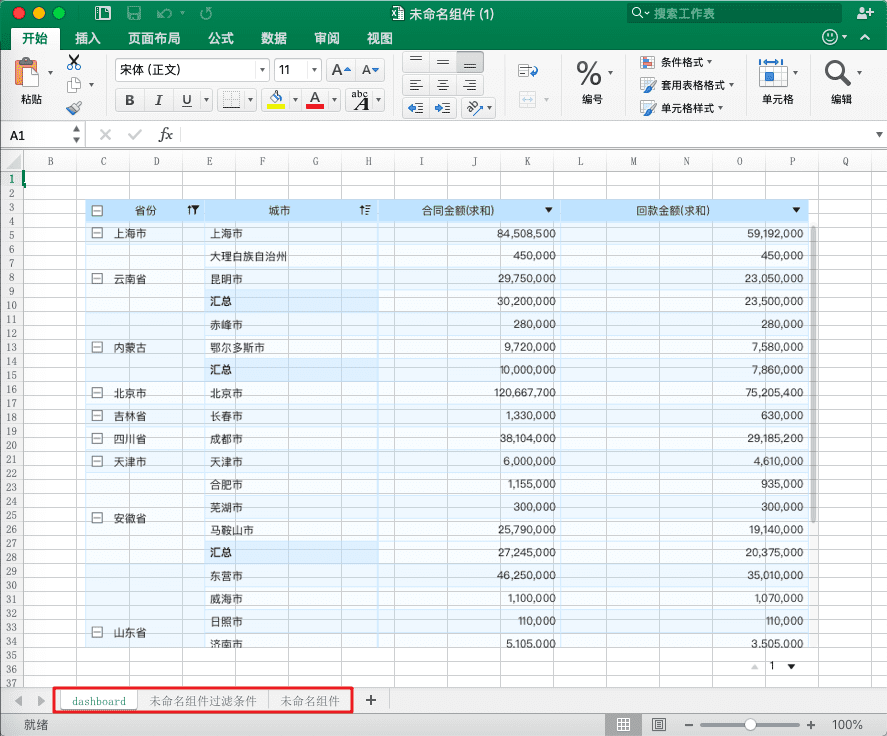Add a new sheet with plus icon

(x=371, y=700)
